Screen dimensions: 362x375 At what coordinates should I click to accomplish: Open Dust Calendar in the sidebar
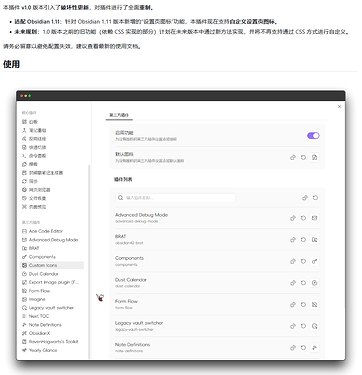click(40, 274)
